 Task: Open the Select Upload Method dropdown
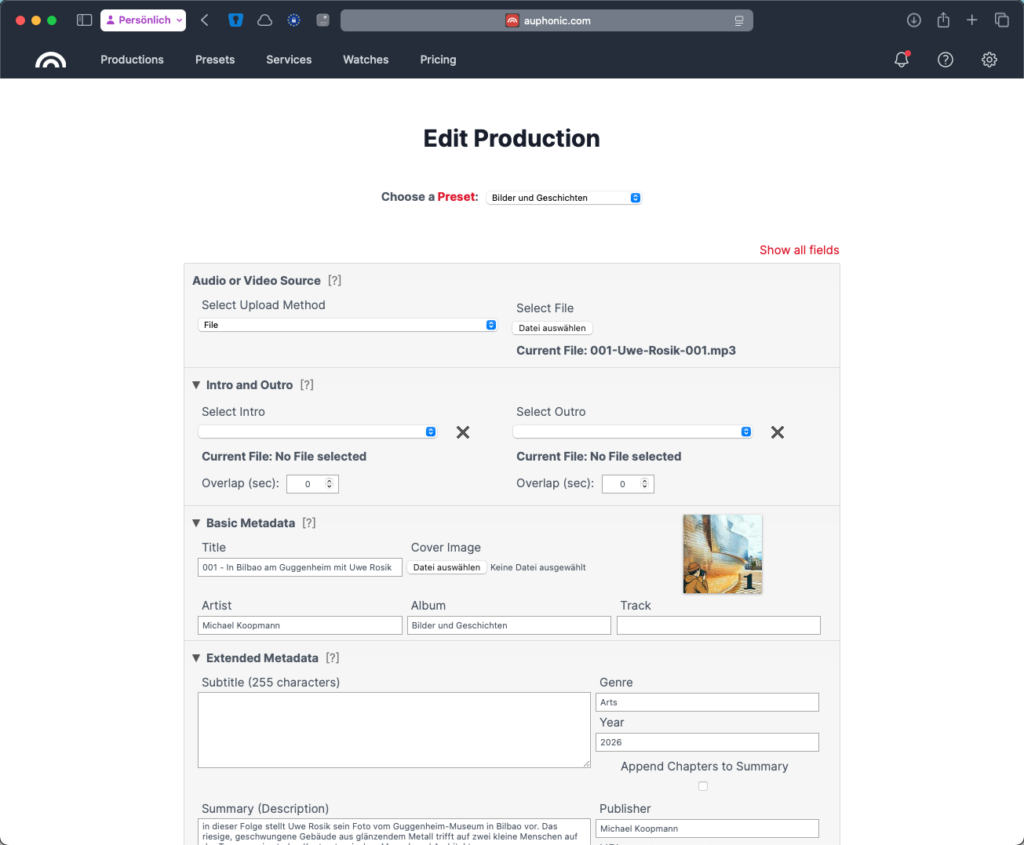click(347, 325)
